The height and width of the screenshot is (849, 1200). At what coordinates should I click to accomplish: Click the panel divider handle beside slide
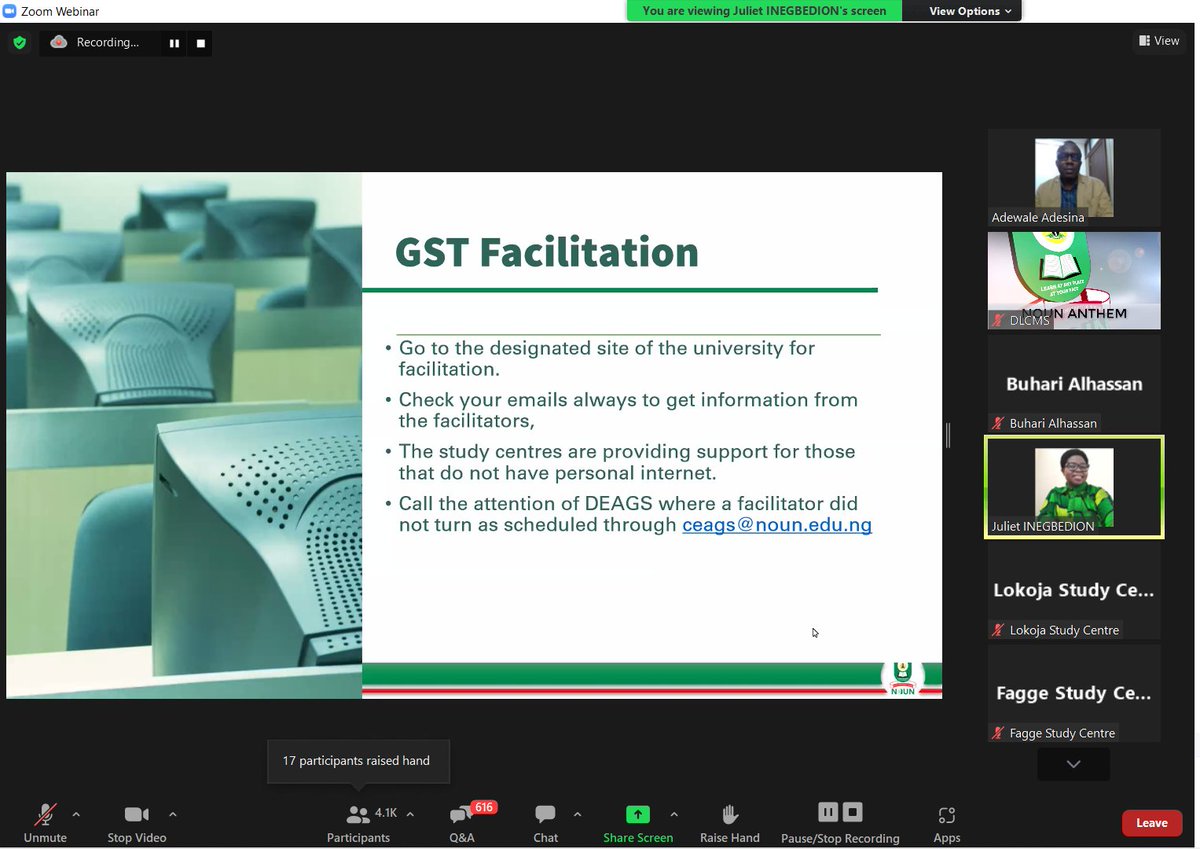pyautogui.click(x=947, y=435)
